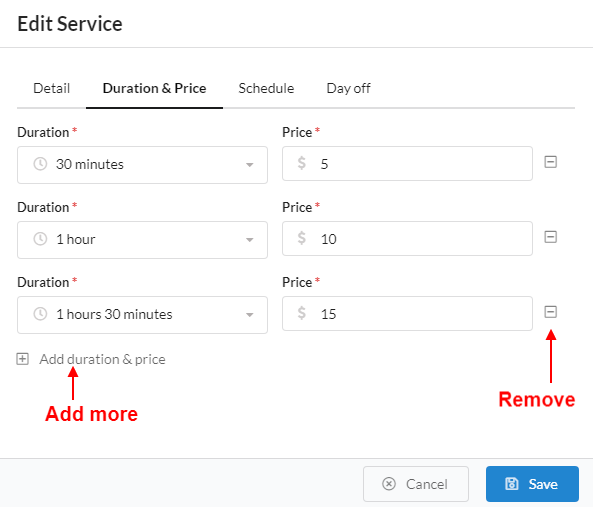Focus the price field showing 10
The image size is (593, 507).
point(407,239)
